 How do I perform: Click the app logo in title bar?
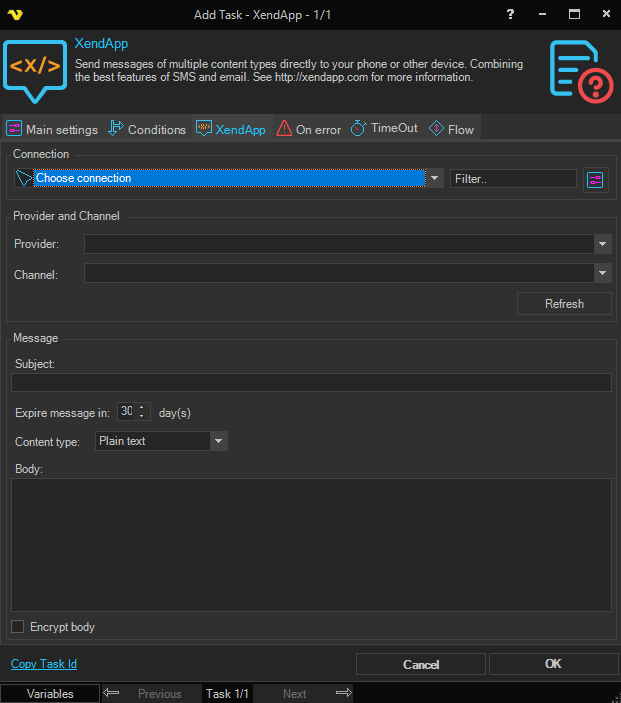13,14
